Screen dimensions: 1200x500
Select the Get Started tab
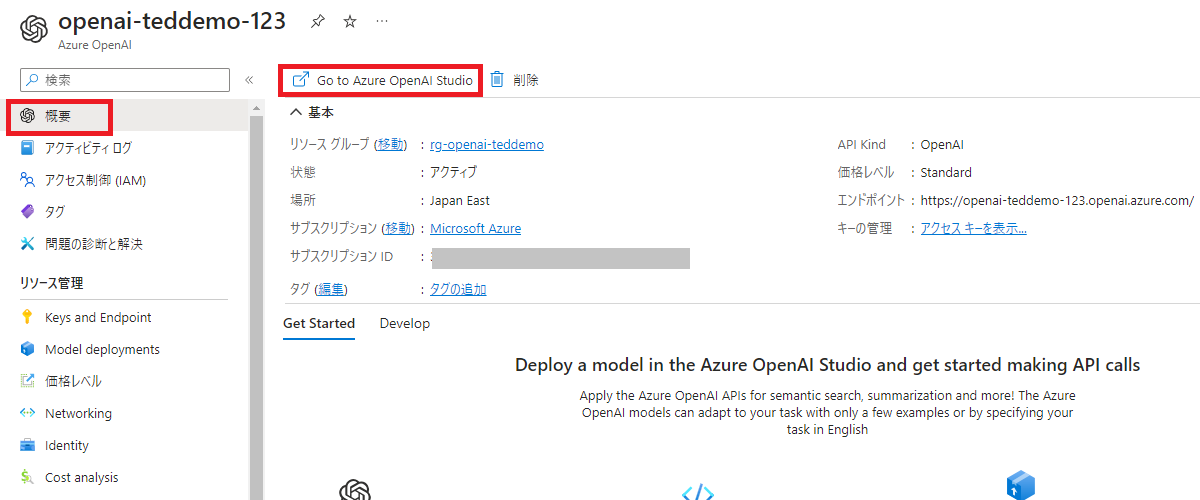319,323
